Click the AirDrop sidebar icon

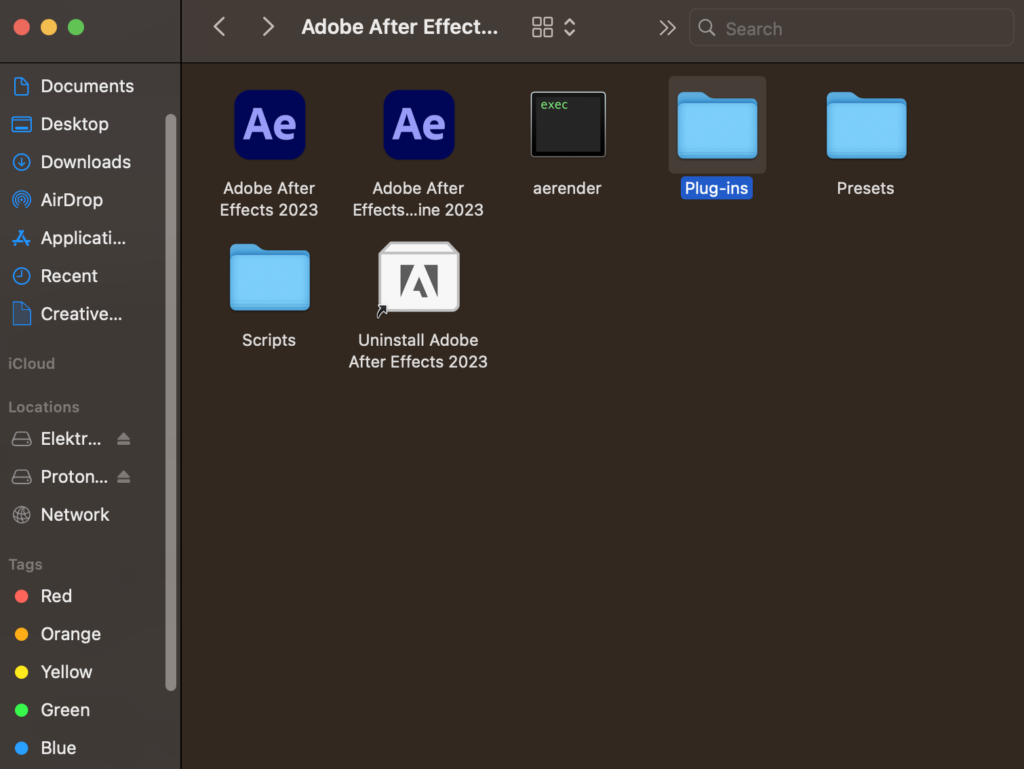21,200
